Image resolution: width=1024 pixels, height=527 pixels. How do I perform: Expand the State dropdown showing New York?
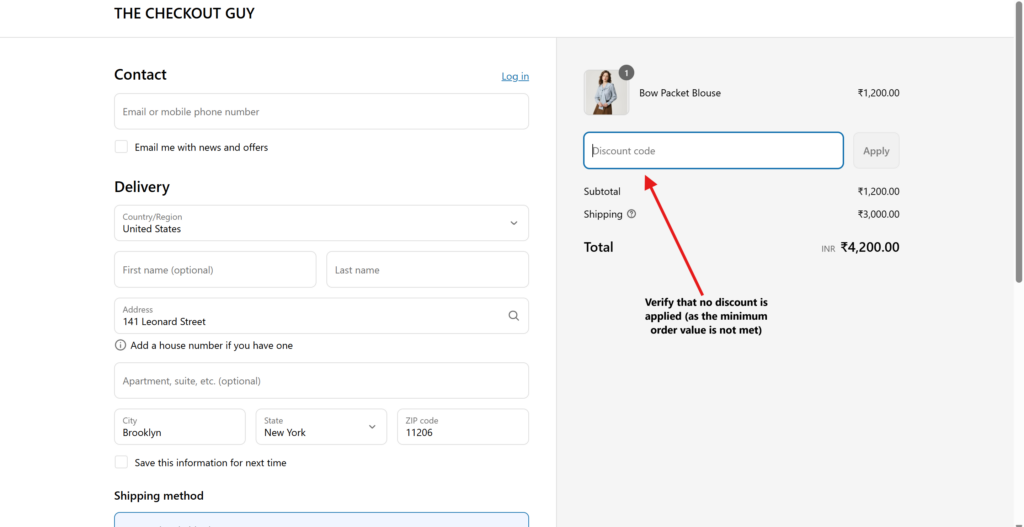pos(321,427)
